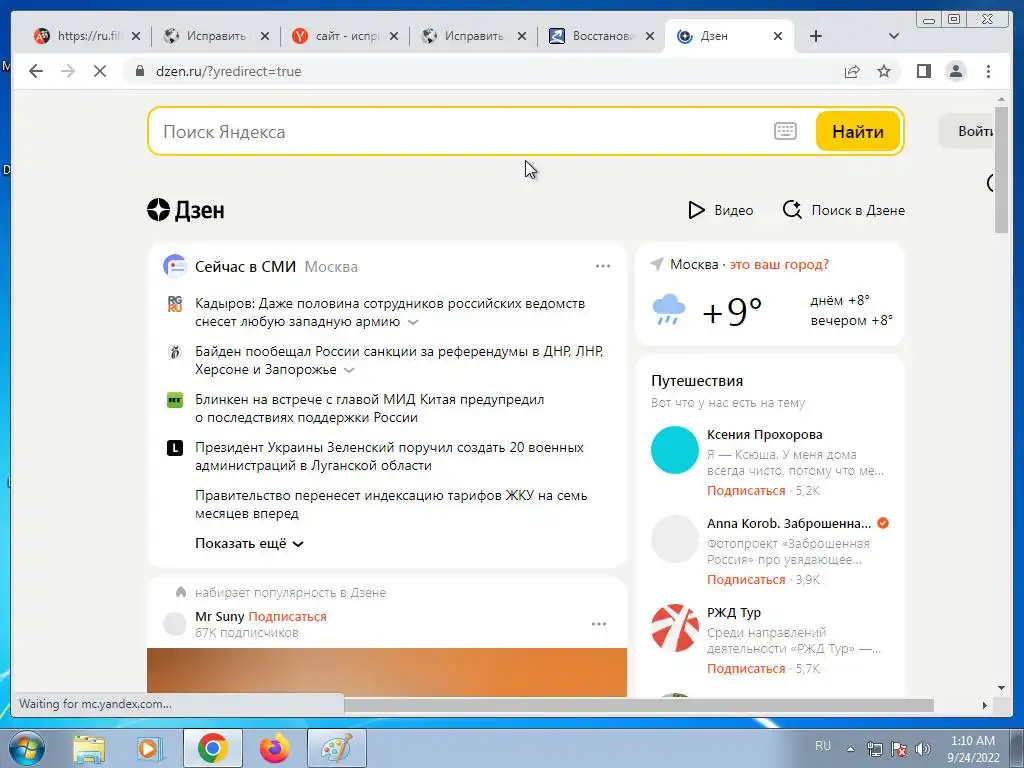This screenshot has width=1024, height=768.
Task: Open Firefox from the taskbar
Action: [x=274, y=748]
